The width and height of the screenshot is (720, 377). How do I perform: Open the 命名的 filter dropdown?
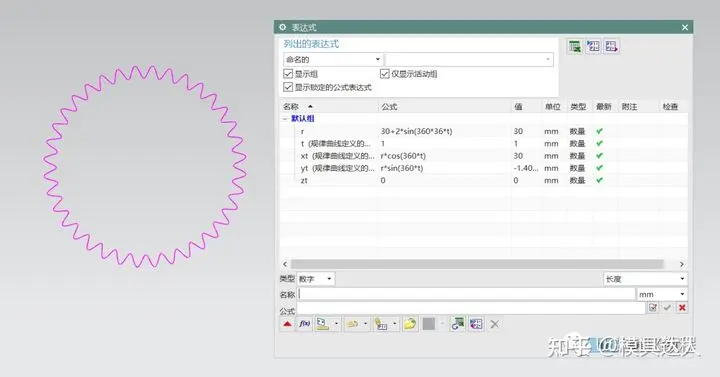point(333,59)
